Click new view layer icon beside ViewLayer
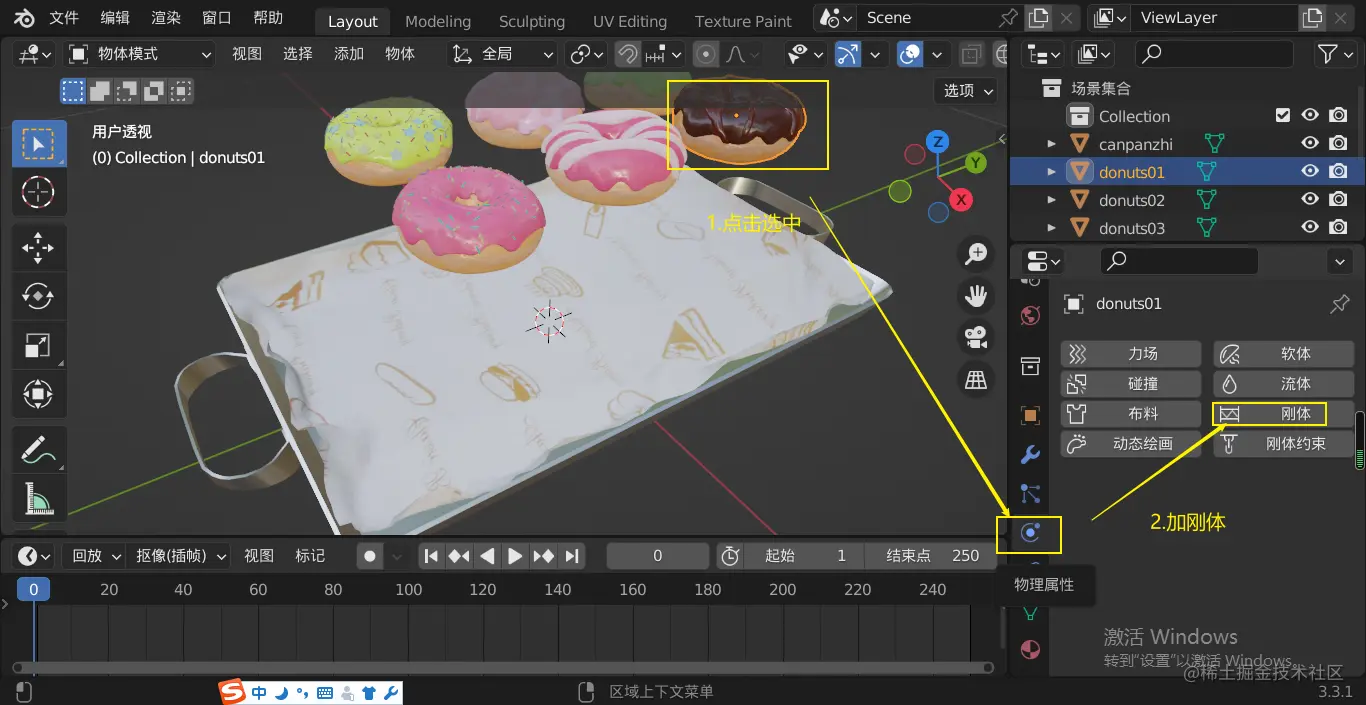 click(1311, 17)
